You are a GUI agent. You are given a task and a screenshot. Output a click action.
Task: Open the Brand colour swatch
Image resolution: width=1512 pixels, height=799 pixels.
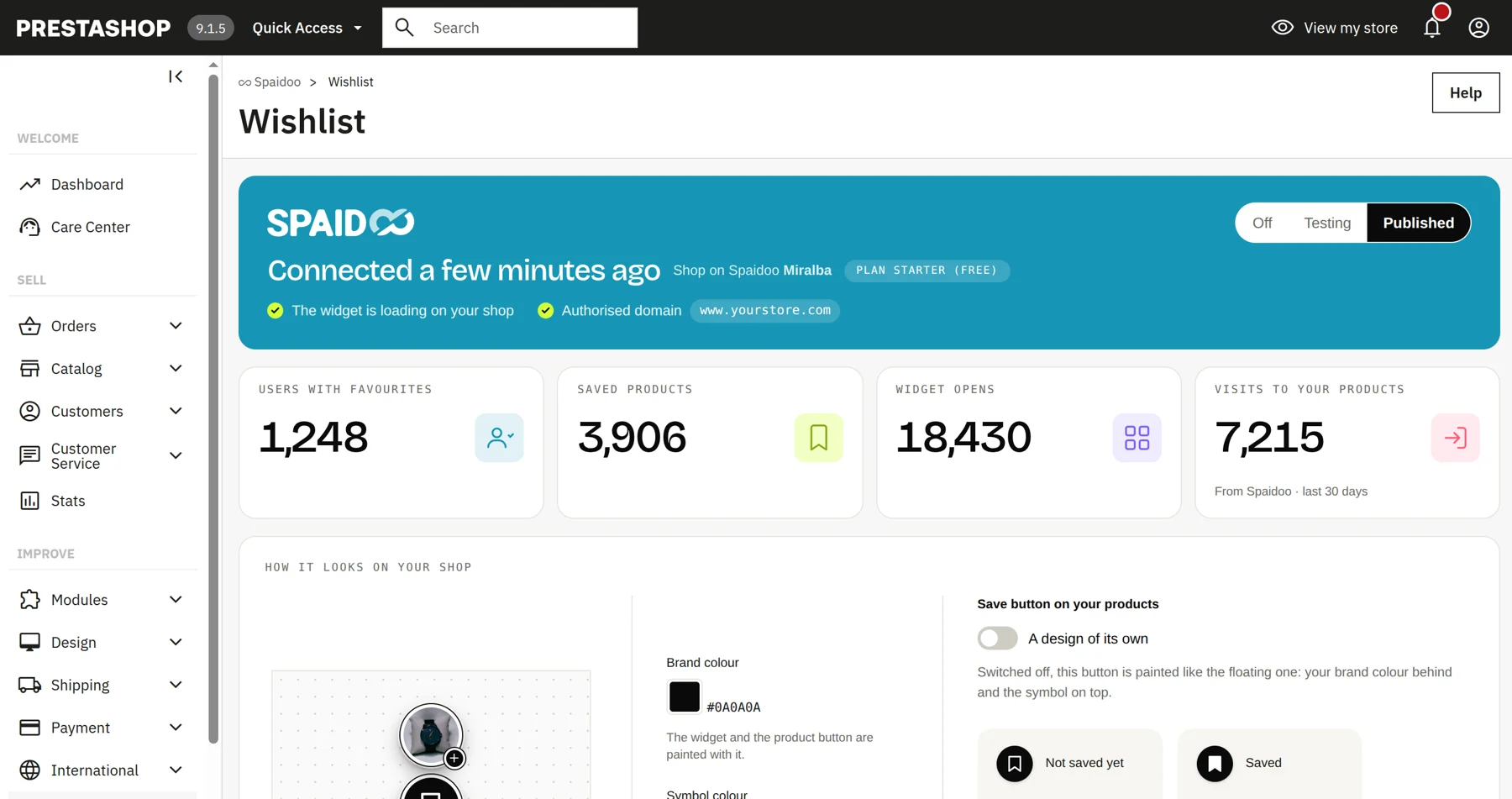pyautogui.click(x=684, y=696)
